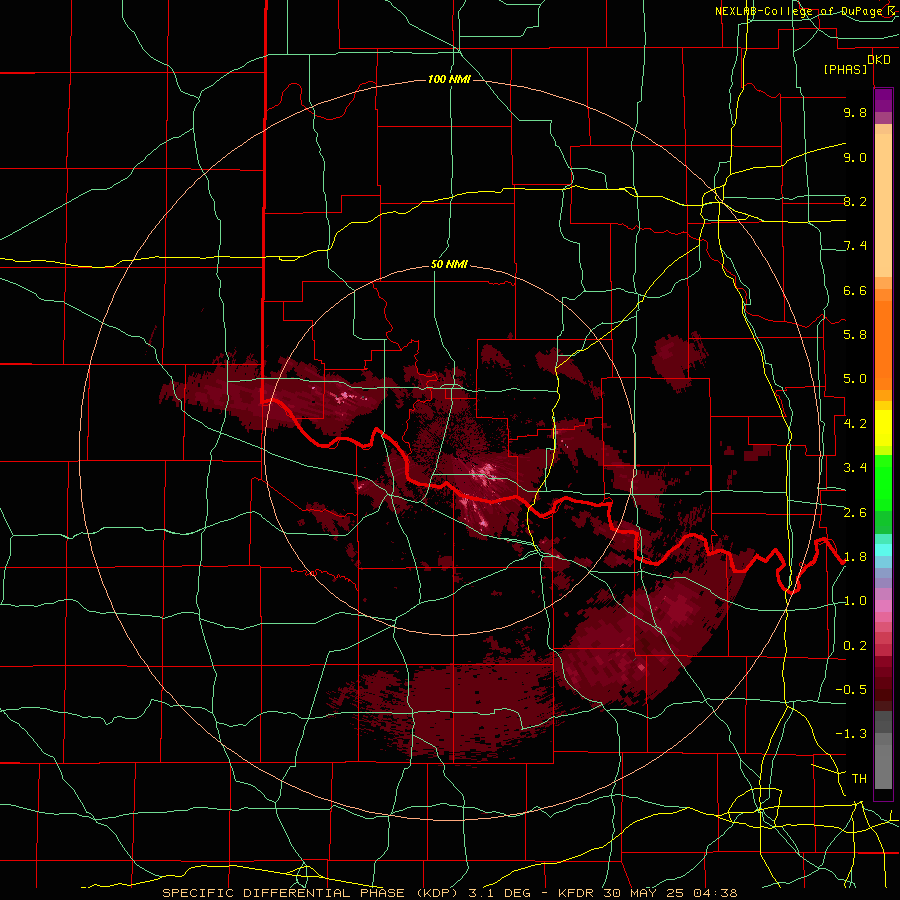900x900 pixels.
Task: Click the 4.2 scale label
Action: [855, 424]
